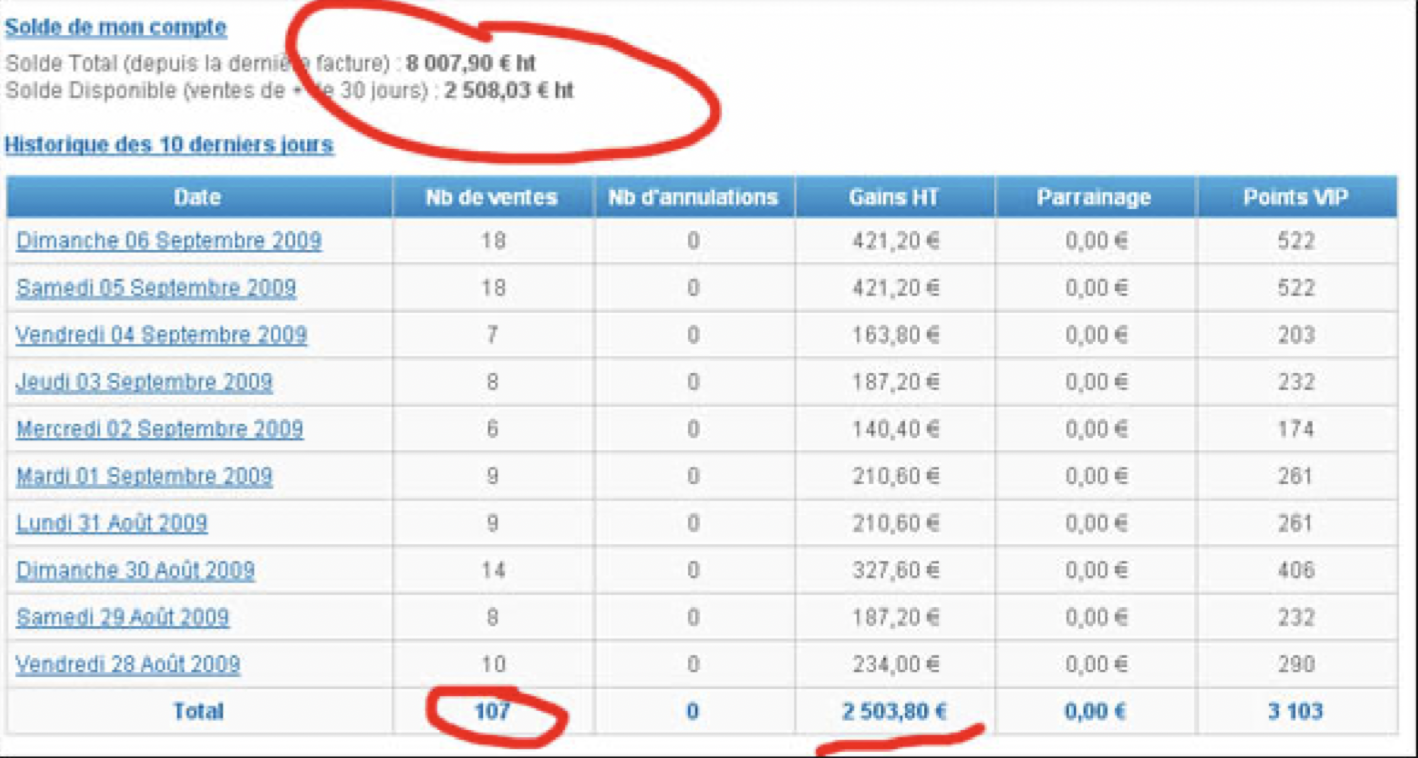Image resolution: width=1418 pixels, height=758 pixels.
Task: Click the "Nb de ventes" column header
Action: coord(492,197)
